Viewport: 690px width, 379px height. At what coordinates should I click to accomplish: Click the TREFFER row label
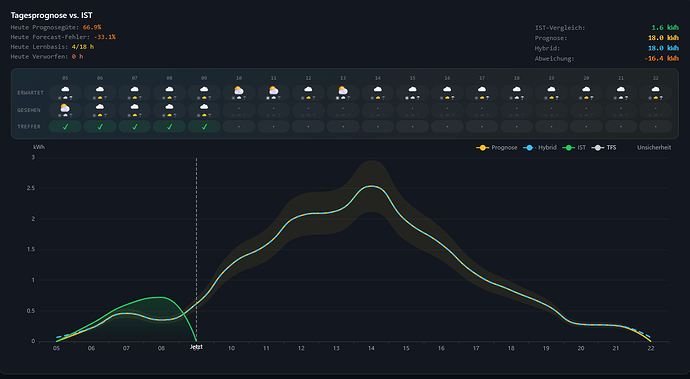pos(29,127)
